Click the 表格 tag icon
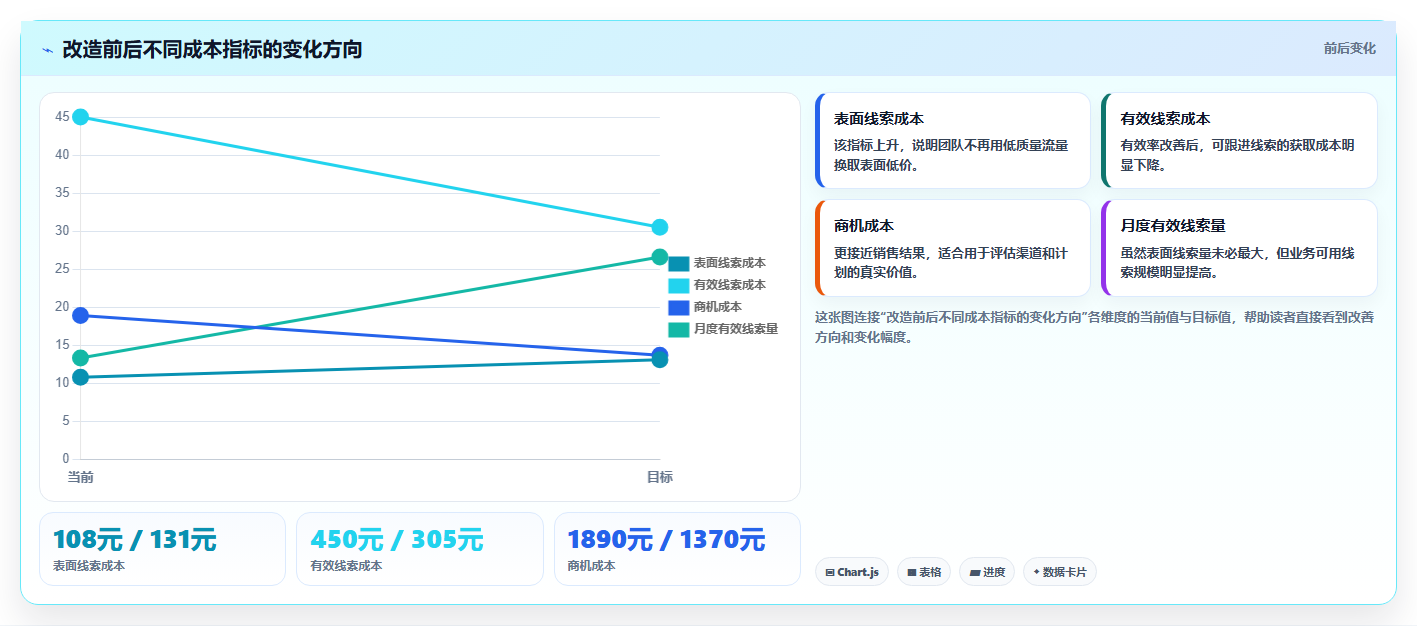Viewport: 1417px width, 626px height. [x=912, y=573]
